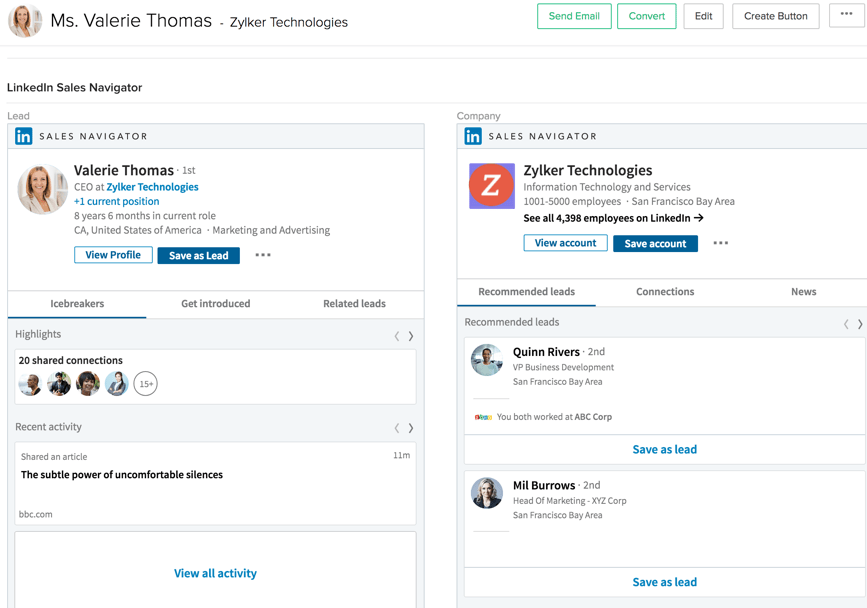Open the Zylker Technologies link under CEO
Viewport: 867px width, 608px height.
coord(153,187)
